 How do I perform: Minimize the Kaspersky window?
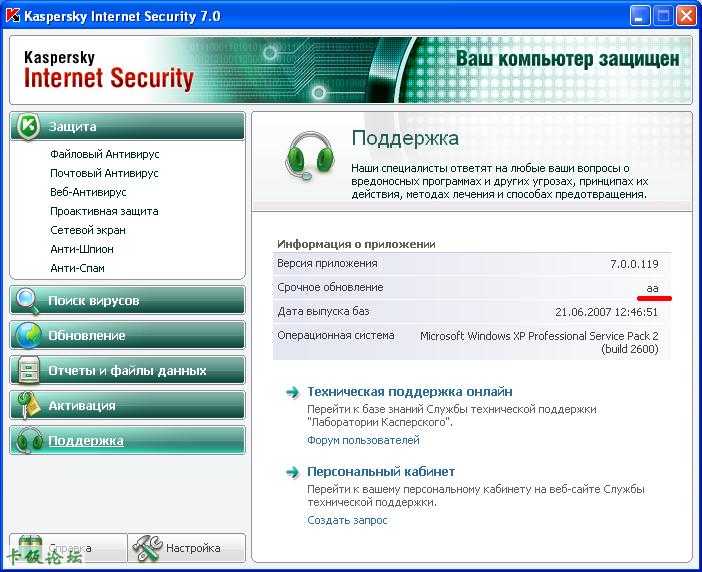[640, 17]
